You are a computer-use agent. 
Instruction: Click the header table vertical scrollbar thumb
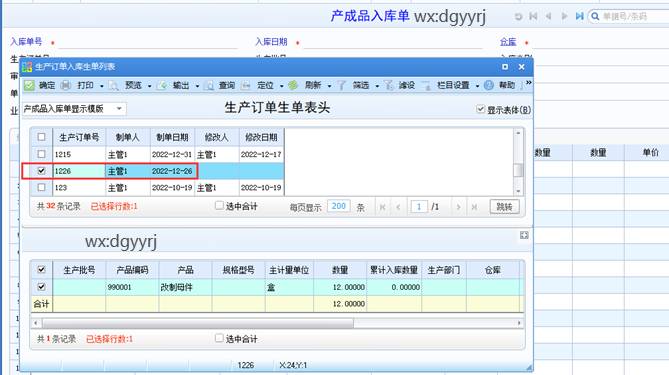point(518,170)
